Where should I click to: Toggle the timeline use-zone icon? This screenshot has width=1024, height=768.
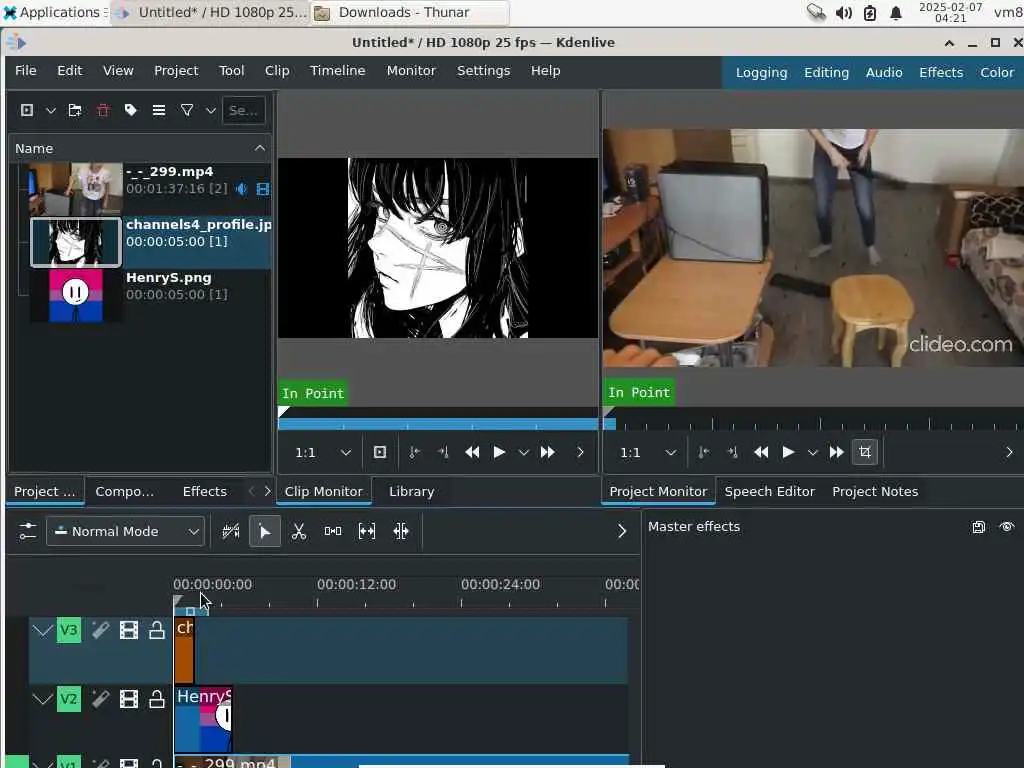tap(231, 532)
